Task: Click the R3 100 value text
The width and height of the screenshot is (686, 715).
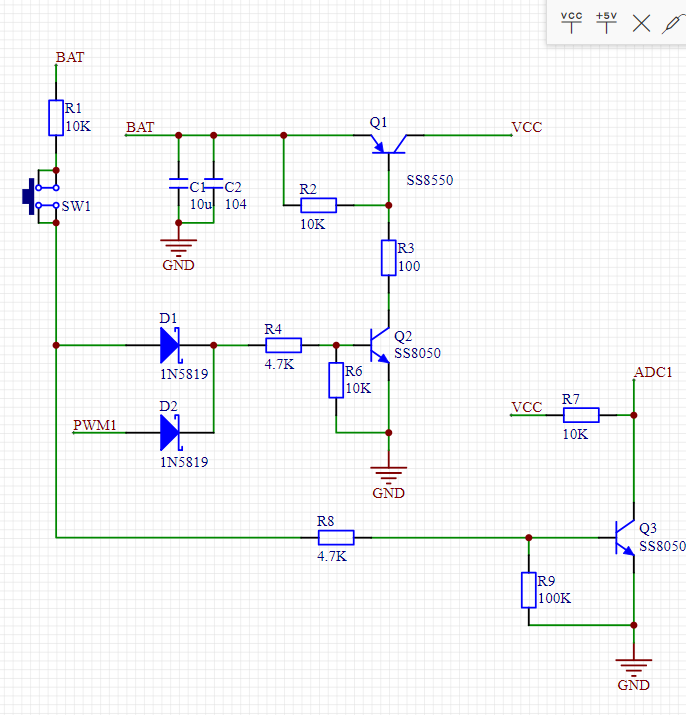Action: [x=409, y=266]
